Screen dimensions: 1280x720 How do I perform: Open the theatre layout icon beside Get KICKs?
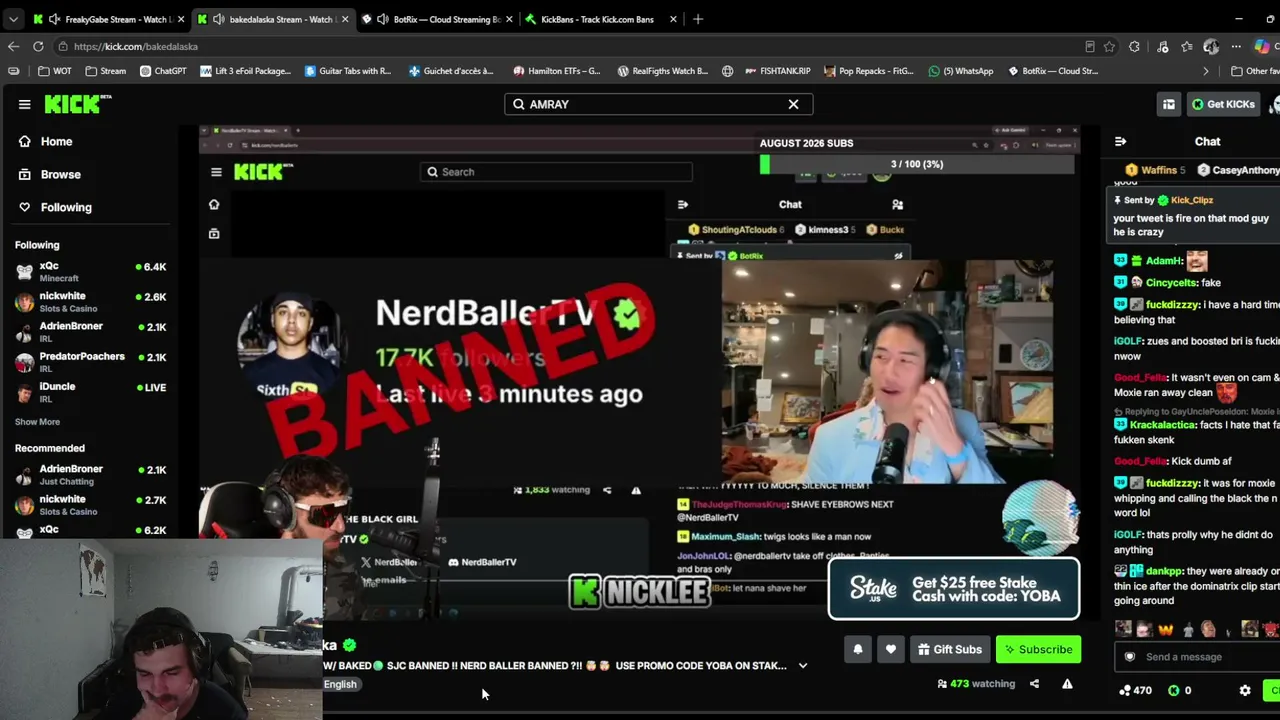tap(1168, 104)
